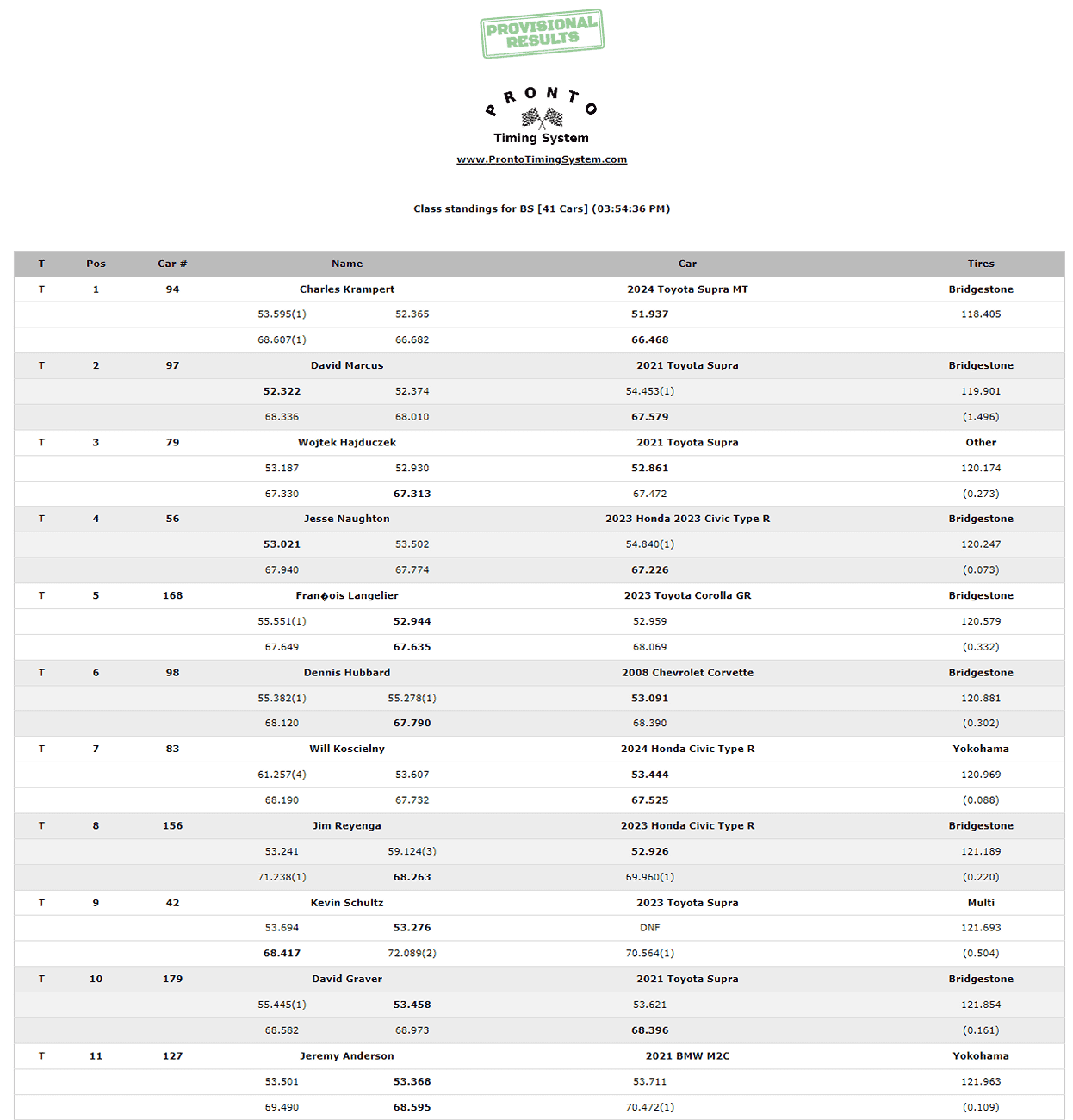Select driver name Charles Krampert
The width and height of the screenshot is (1073, 1120).
(x=347, y=289)
